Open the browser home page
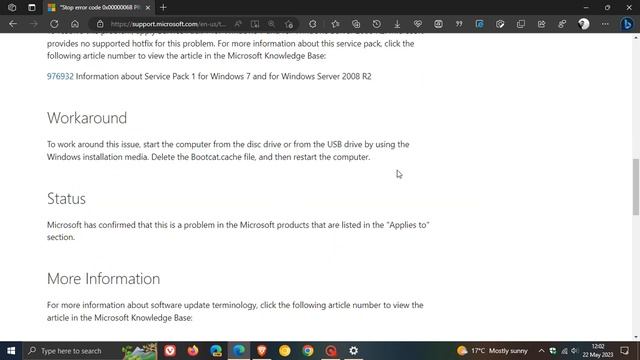The width and height of the screenshot is (640, 360). 75,24
